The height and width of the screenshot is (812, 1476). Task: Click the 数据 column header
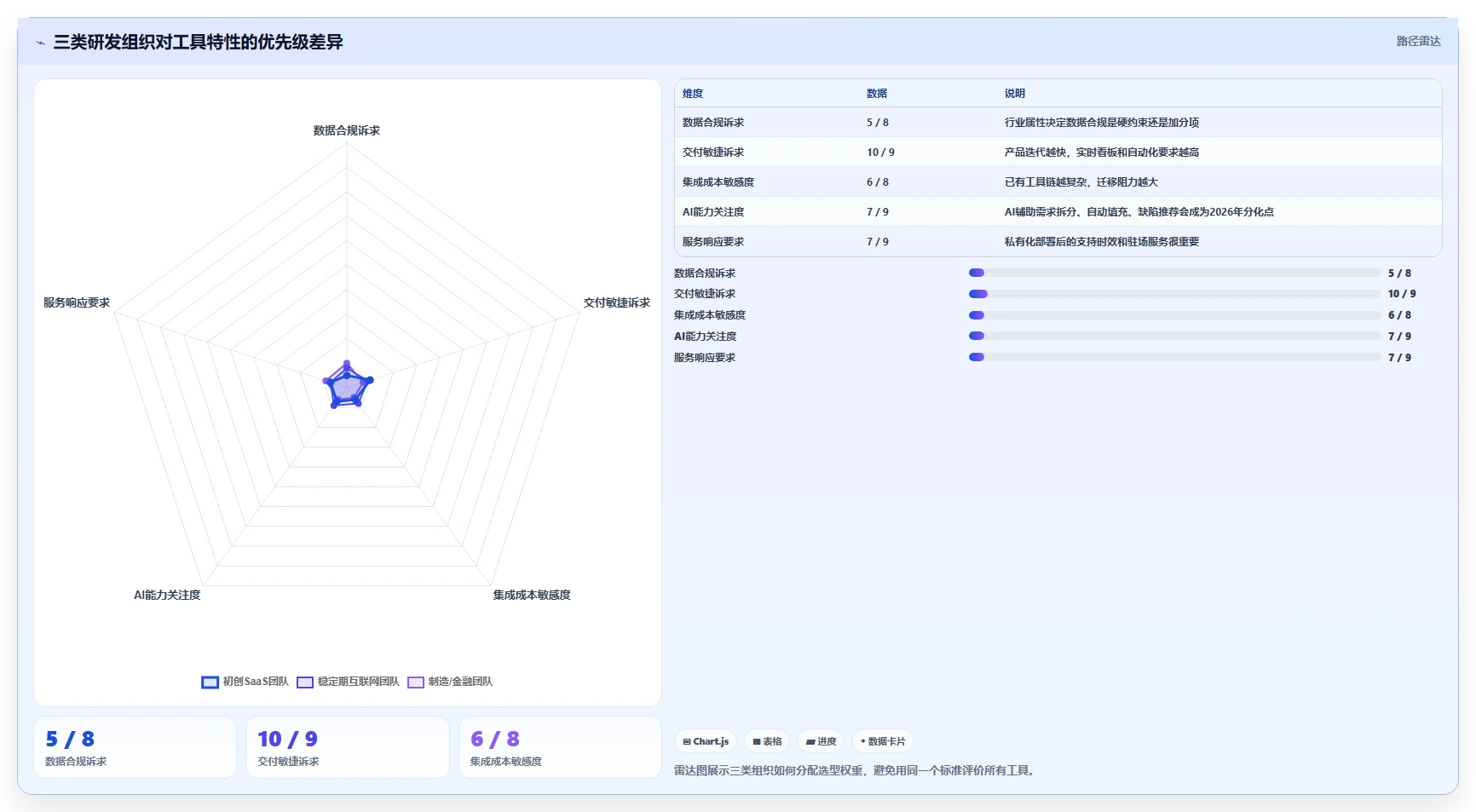[877, 94]
